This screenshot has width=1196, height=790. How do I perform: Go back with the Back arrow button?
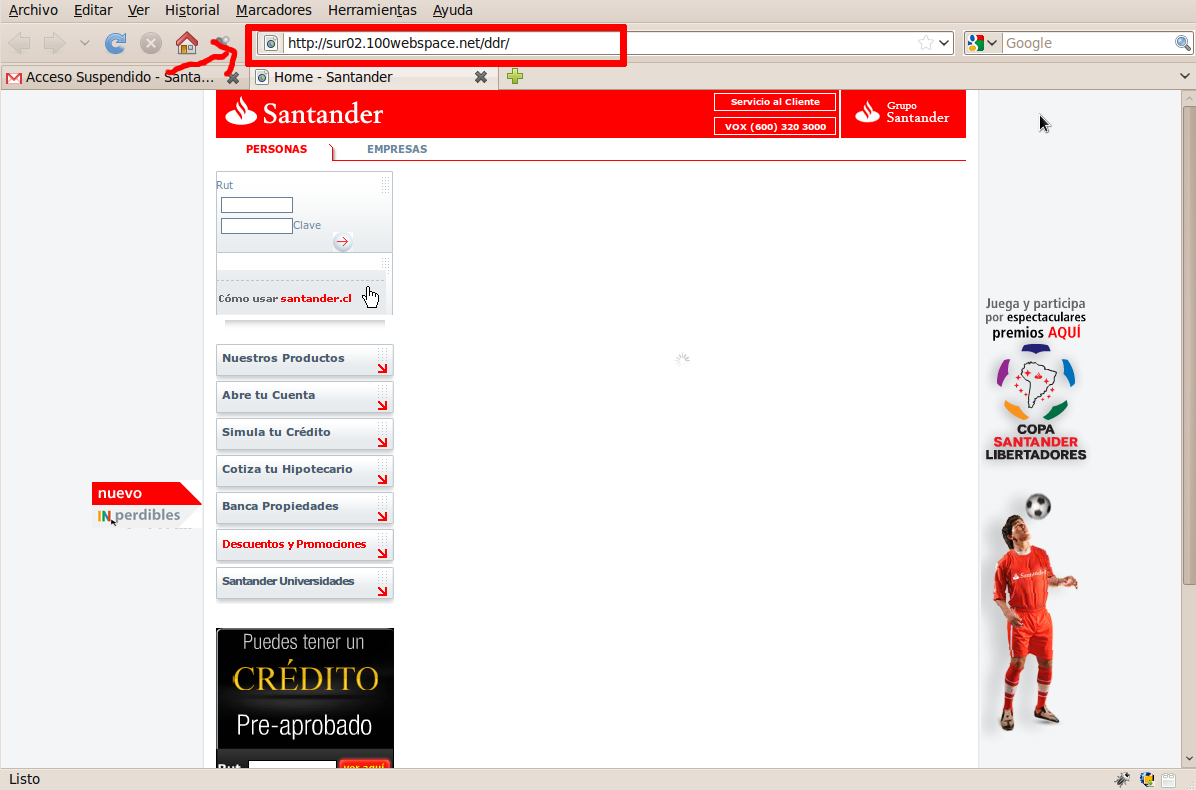pos(19,43)
